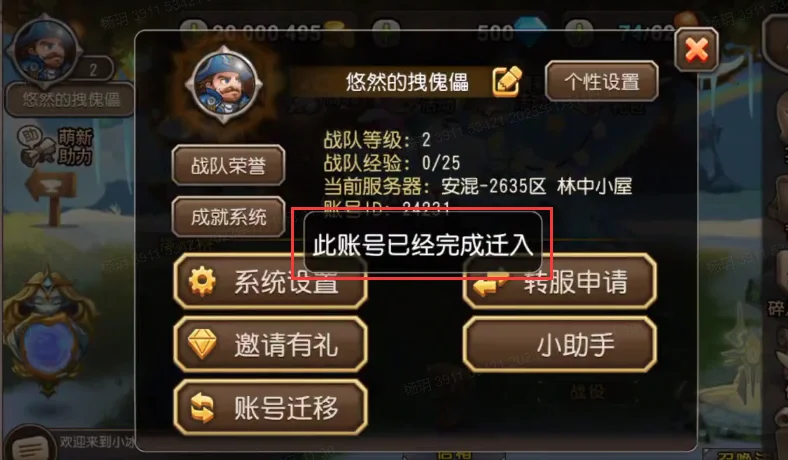
Task: Click the 转服申请 server transfer button
Action: click(x=560, y=282)
